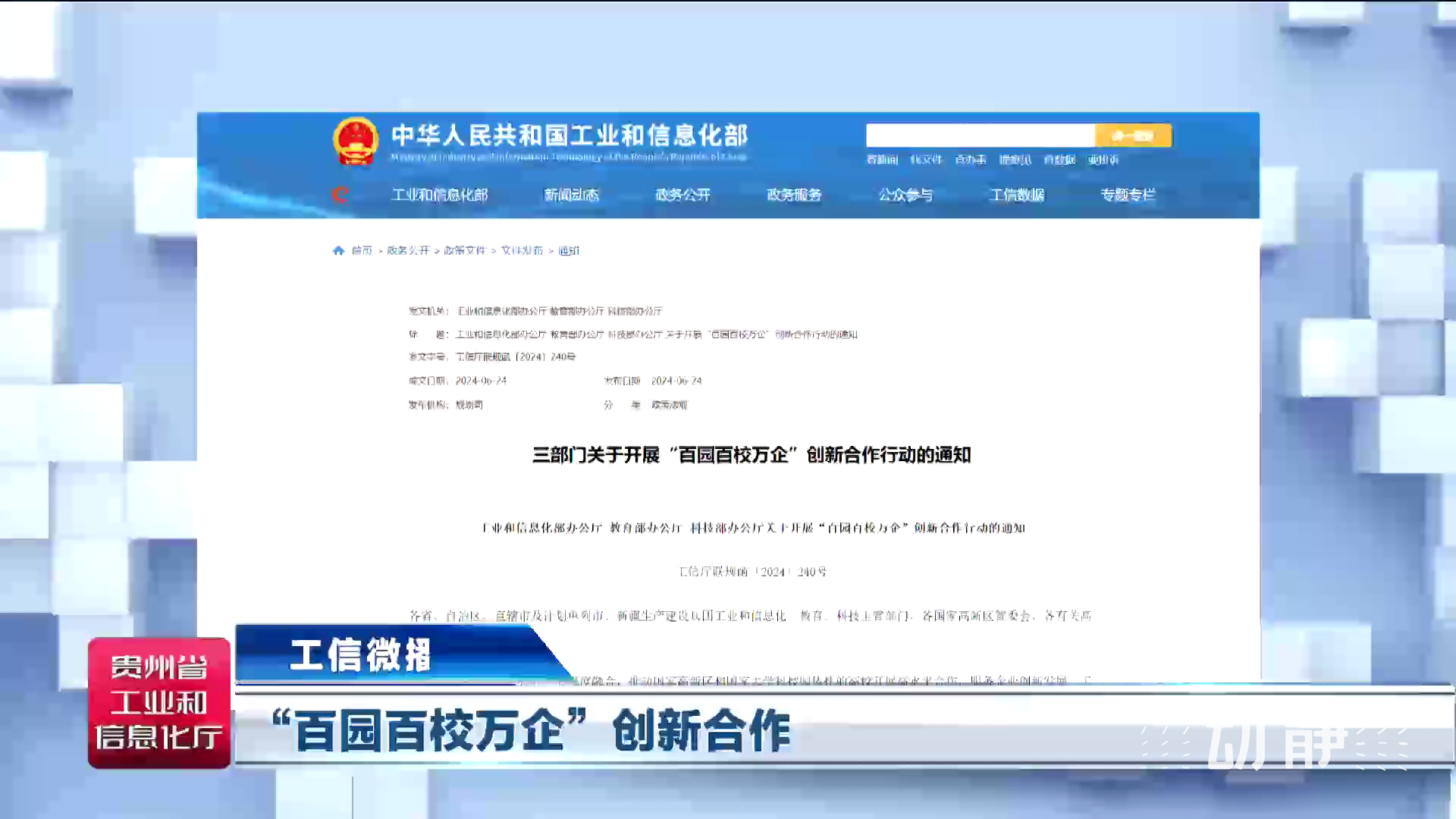Open the 政务服务 navigation menu

pos(794,195)
